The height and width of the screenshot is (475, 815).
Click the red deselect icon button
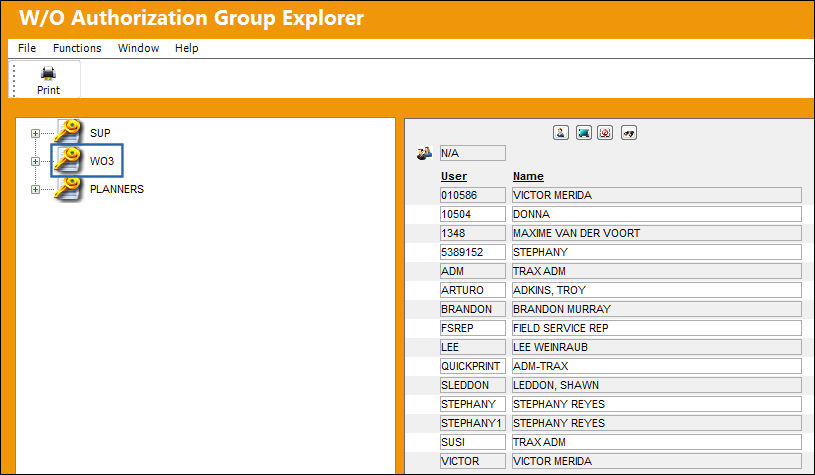click(605, 133)
